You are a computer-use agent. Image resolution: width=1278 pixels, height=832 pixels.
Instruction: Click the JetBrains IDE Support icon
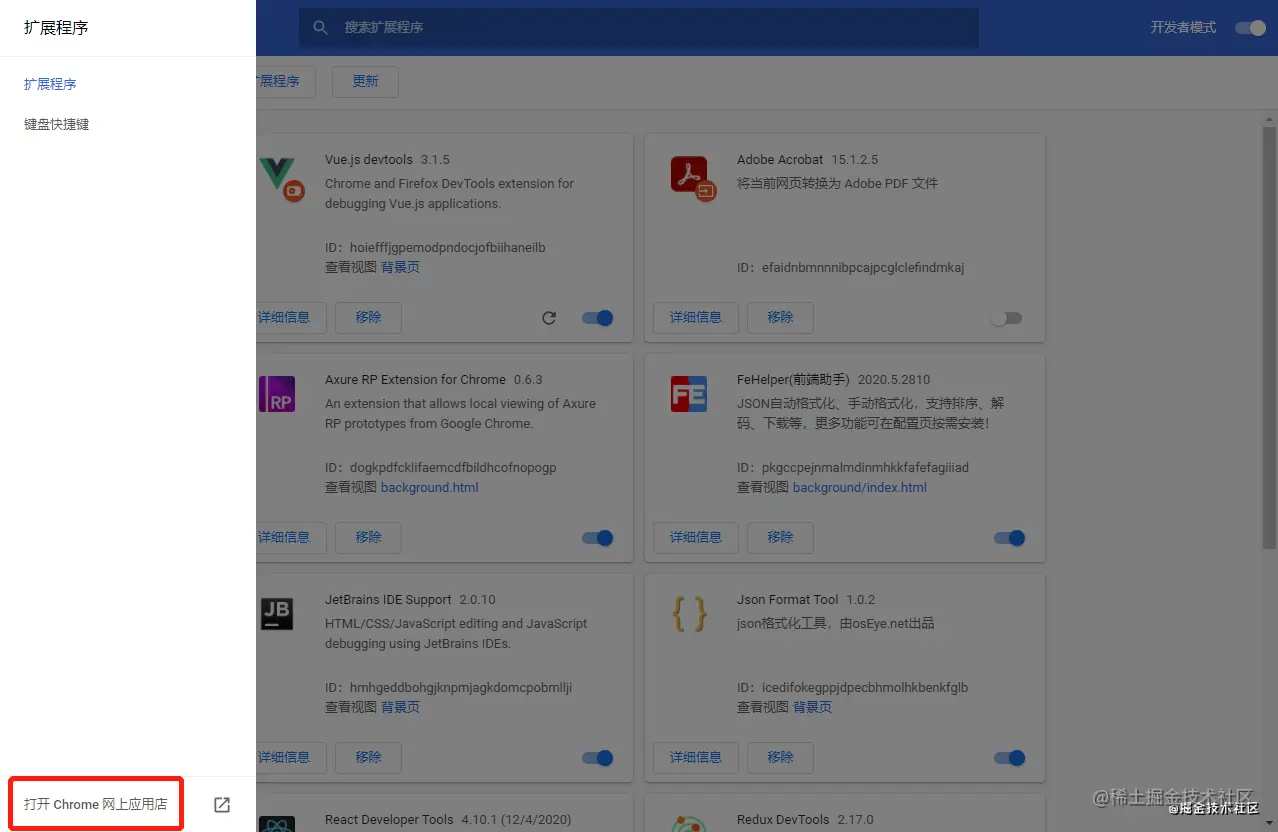point(277,613)
